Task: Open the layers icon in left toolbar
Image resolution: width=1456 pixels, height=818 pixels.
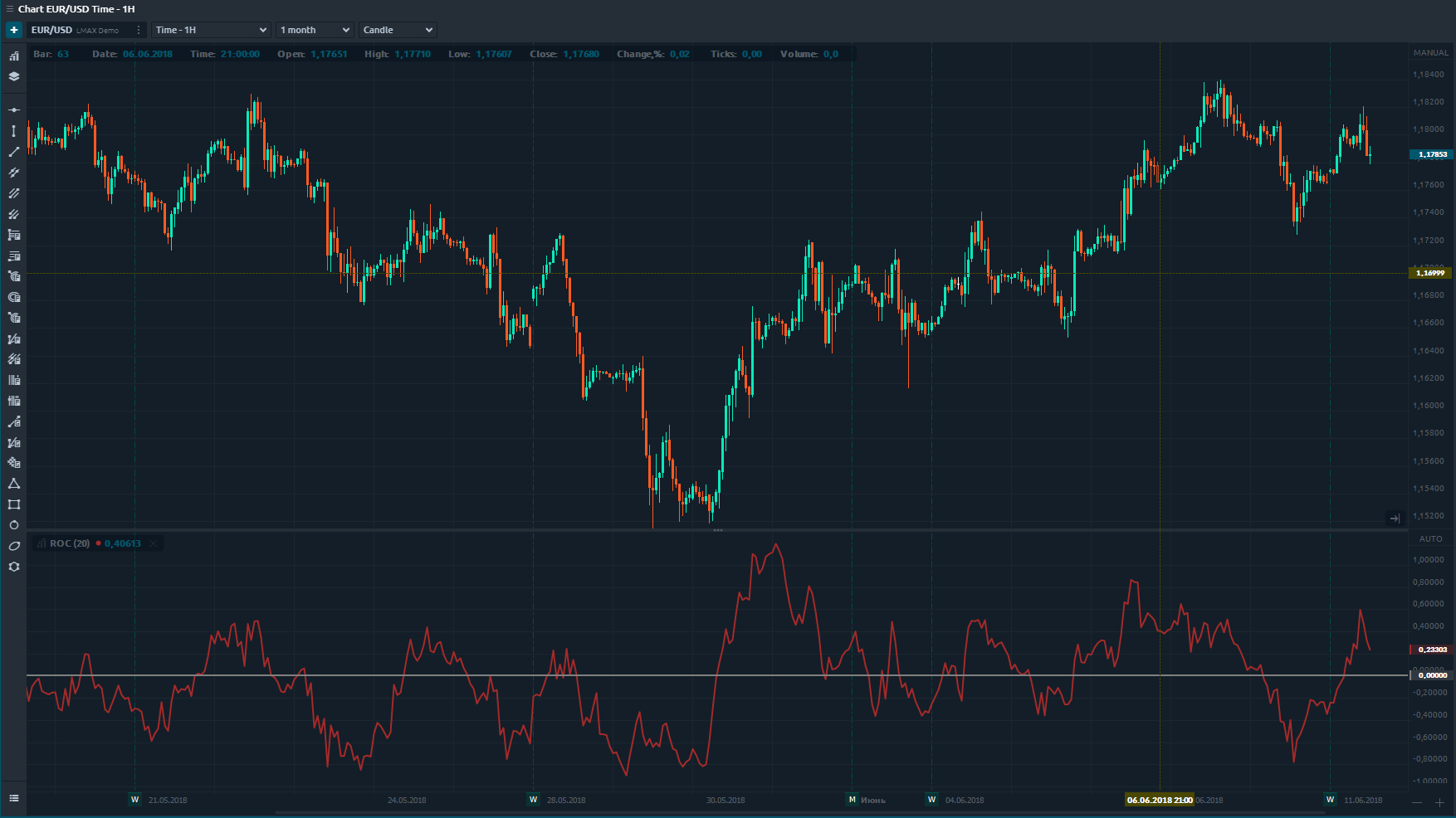Action: tap(14, 76)
